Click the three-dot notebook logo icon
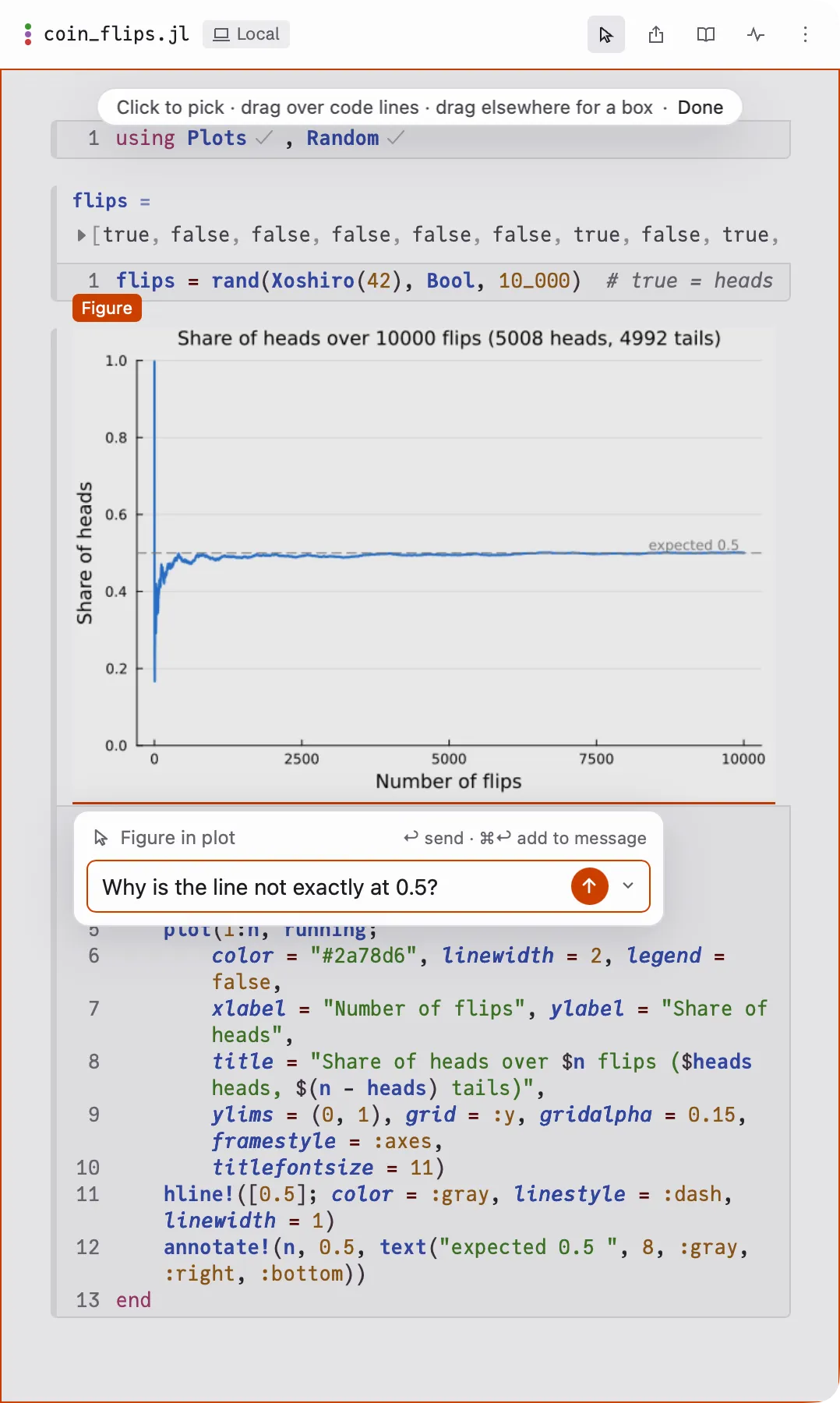 tap(28, 34)
